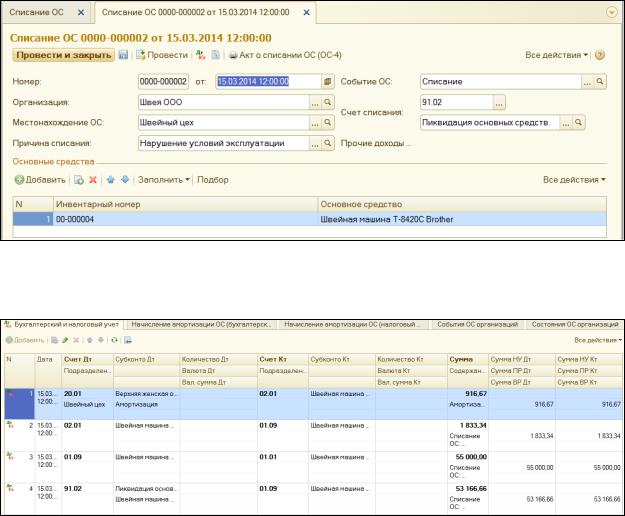Image resolution: width=625 pixels, height=516 pixels.
Task: Open the help question mark icon
Action: click(x=599, y=55)
